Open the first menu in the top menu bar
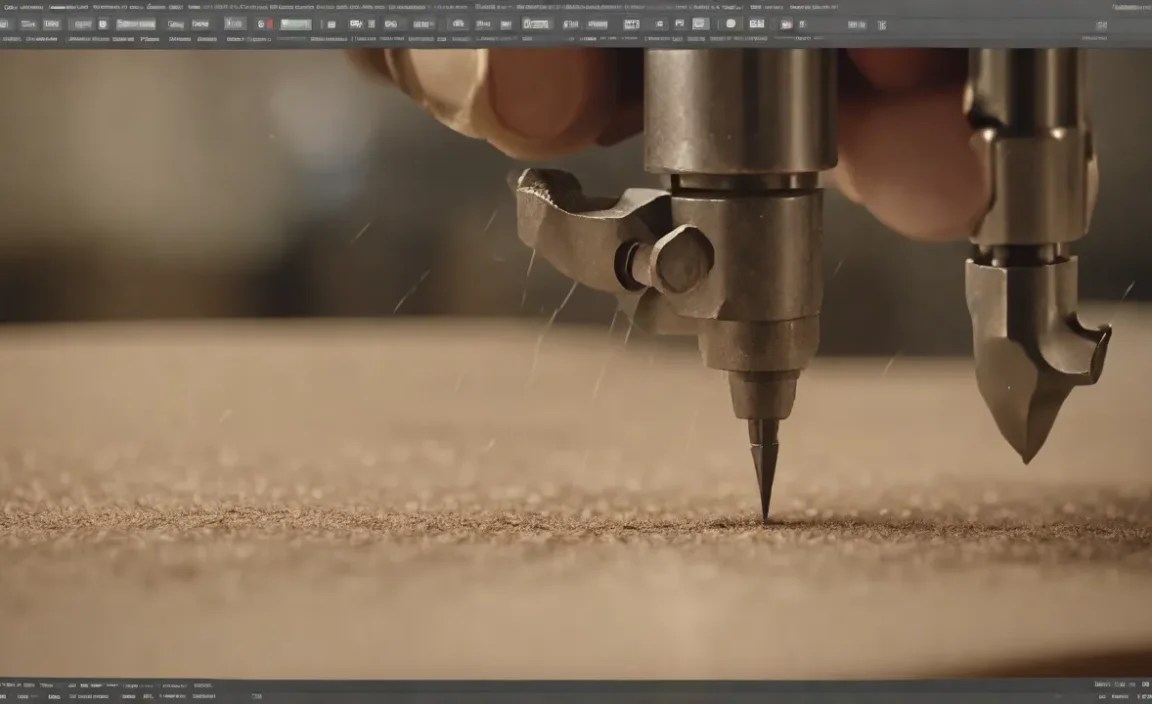The width and height of the screenshot is (1152, 704). (x=10, y=7)
